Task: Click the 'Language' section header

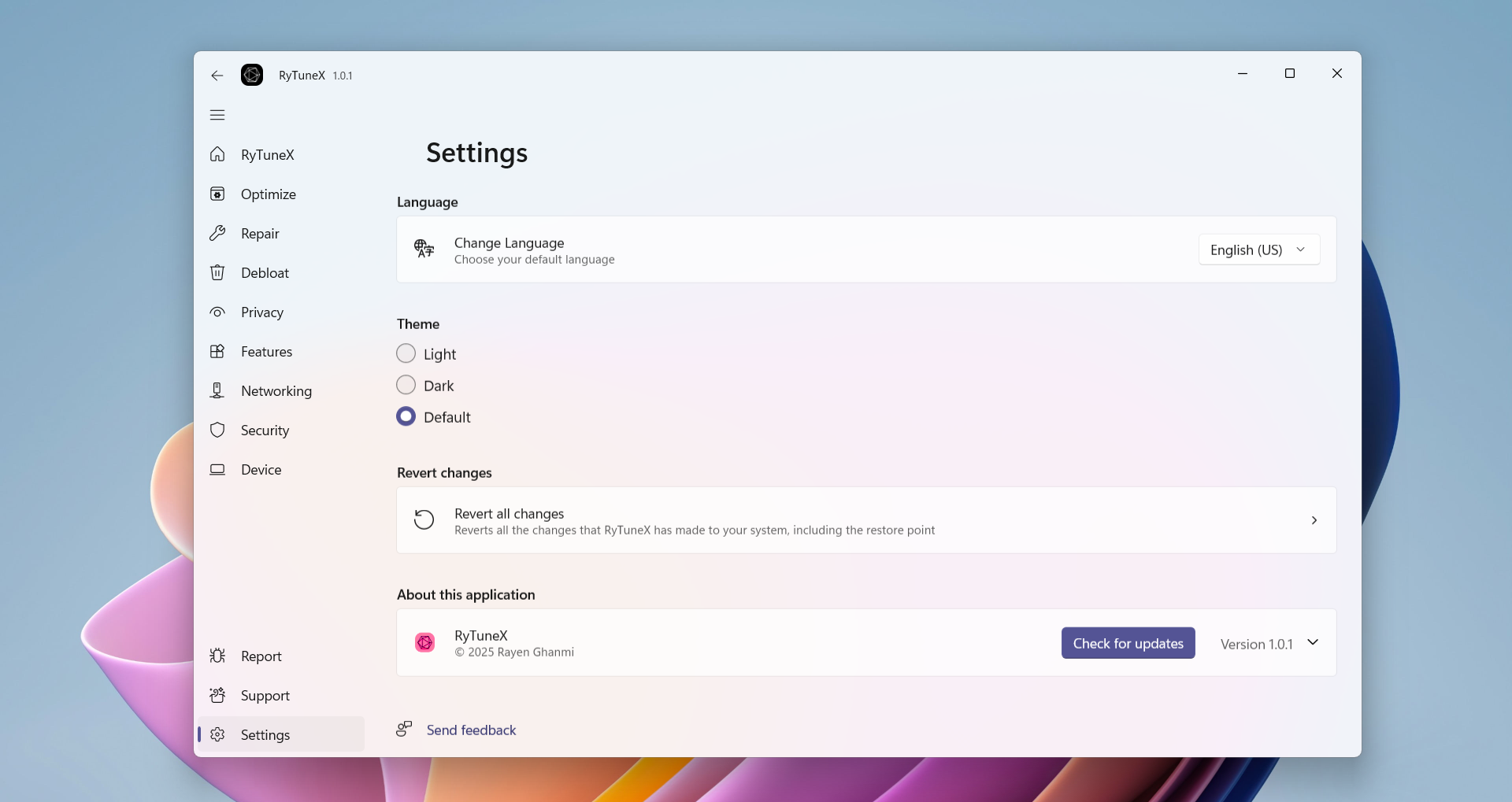Action: tap(427, 201)
